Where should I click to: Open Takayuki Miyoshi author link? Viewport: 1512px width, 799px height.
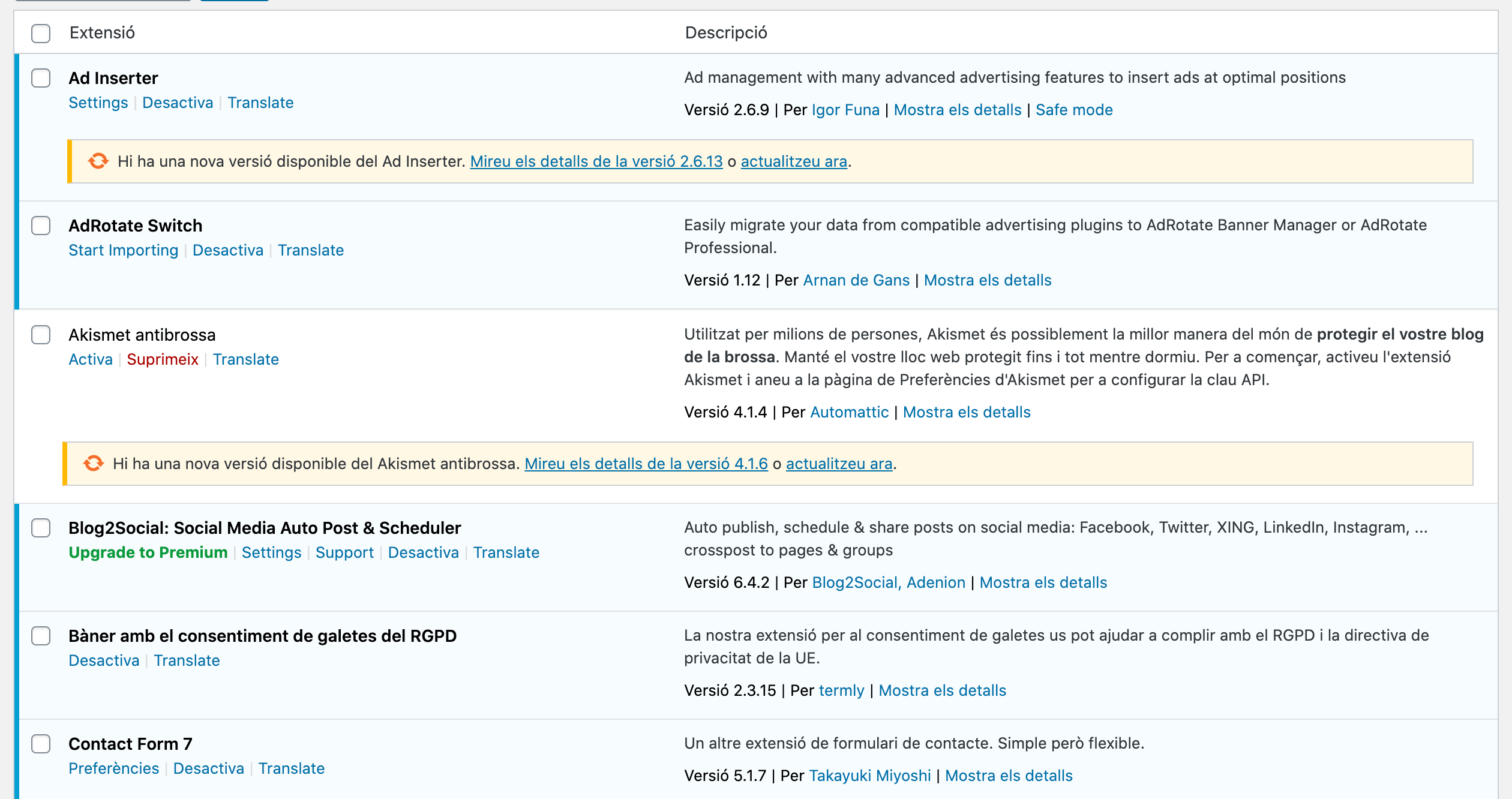(870, 776)
